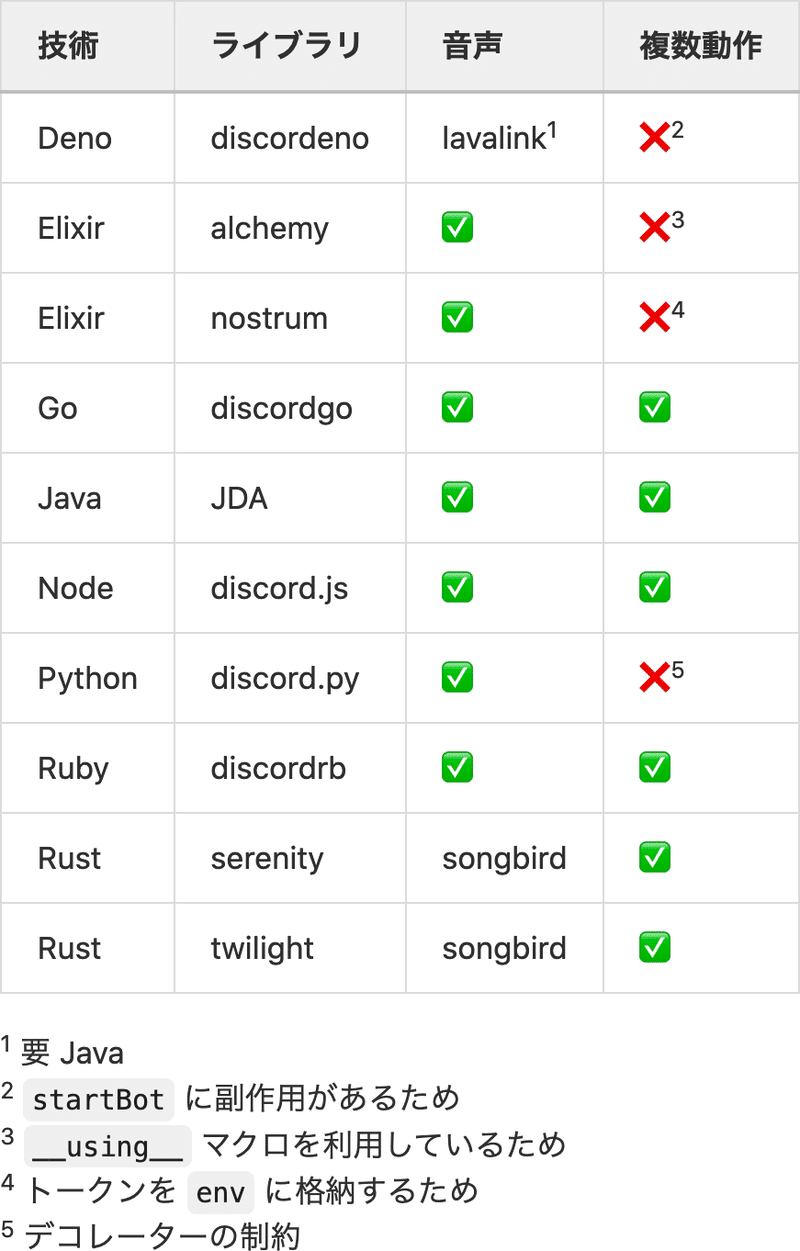Viewport: 800px width, 1251px height.
Task: Click footnote superscript 1 next to lavalink
Action: tap(552, 130)
